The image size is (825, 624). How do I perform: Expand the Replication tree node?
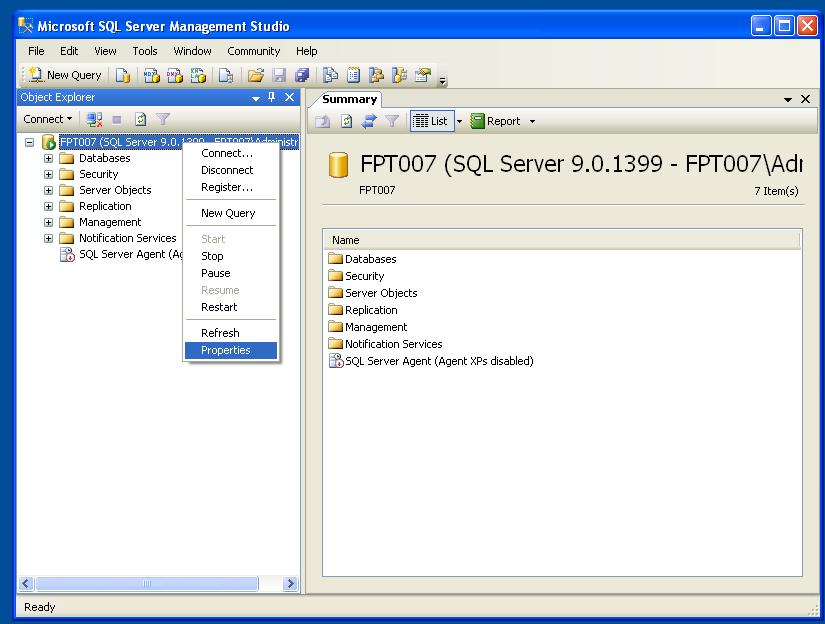click(x=48, y=206)
